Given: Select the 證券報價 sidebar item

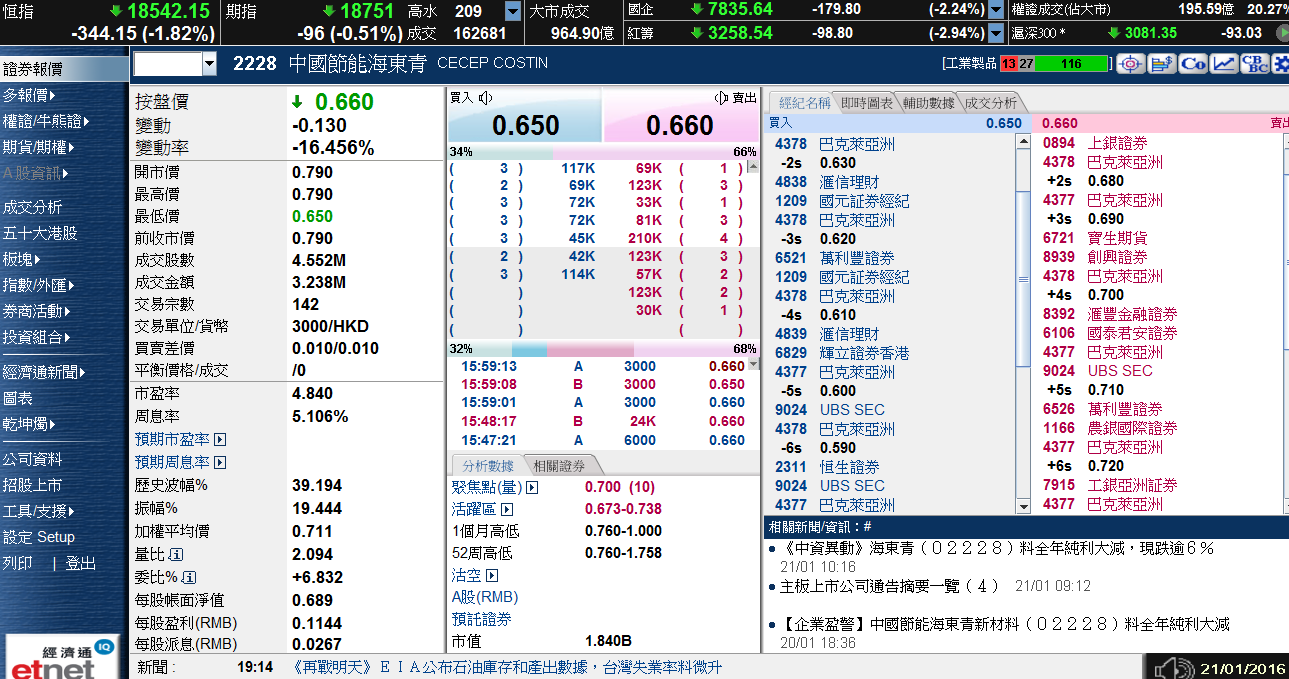Looking at the screenshot, I should 64,69.
